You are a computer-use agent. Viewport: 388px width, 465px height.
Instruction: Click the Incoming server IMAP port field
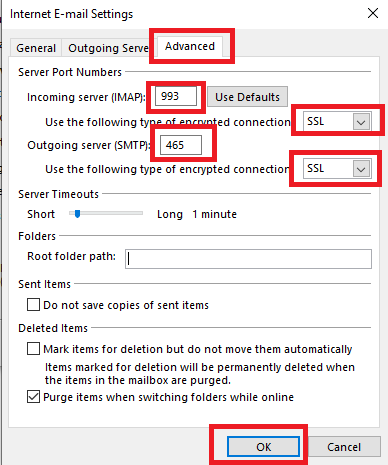pyautogui.click(x=176, y=96)
